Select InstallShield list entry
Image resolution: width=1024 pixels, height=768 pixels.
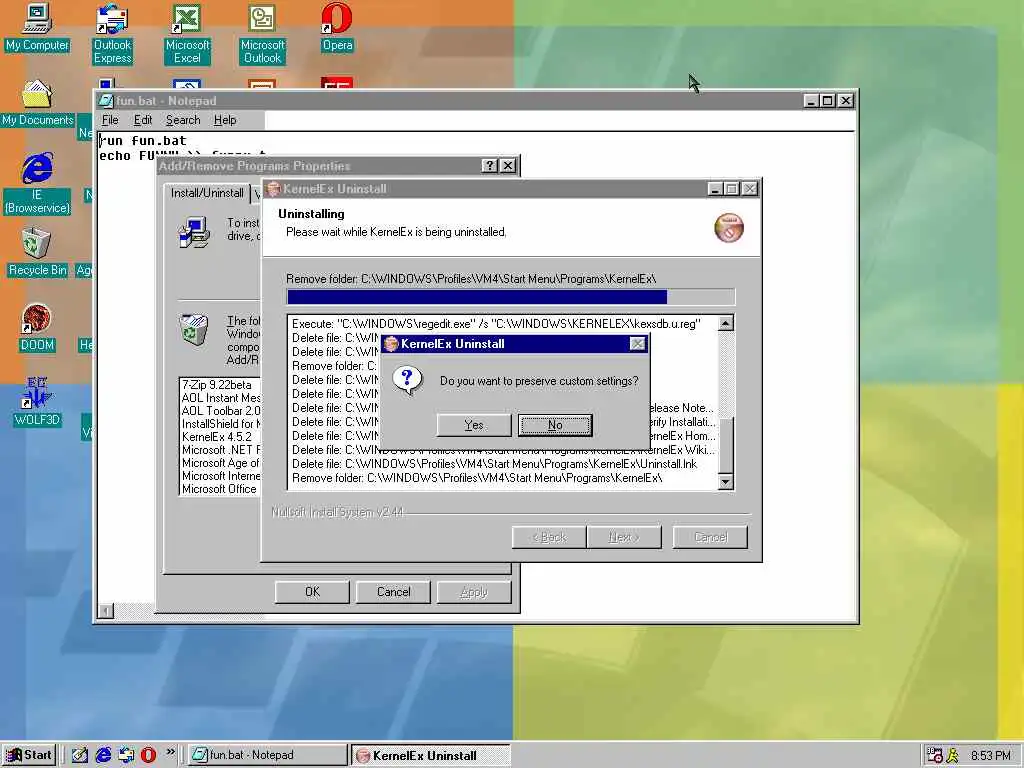click(220, 424)
